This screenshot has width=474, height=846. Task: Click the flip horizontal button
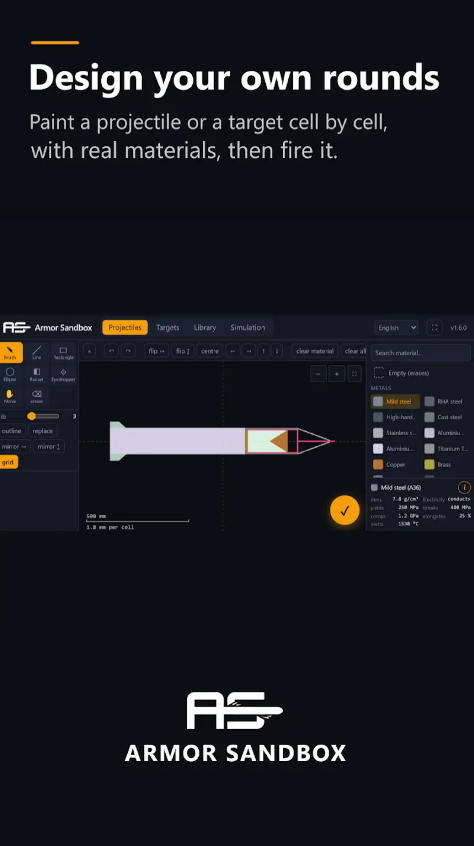tap(156, 351)
